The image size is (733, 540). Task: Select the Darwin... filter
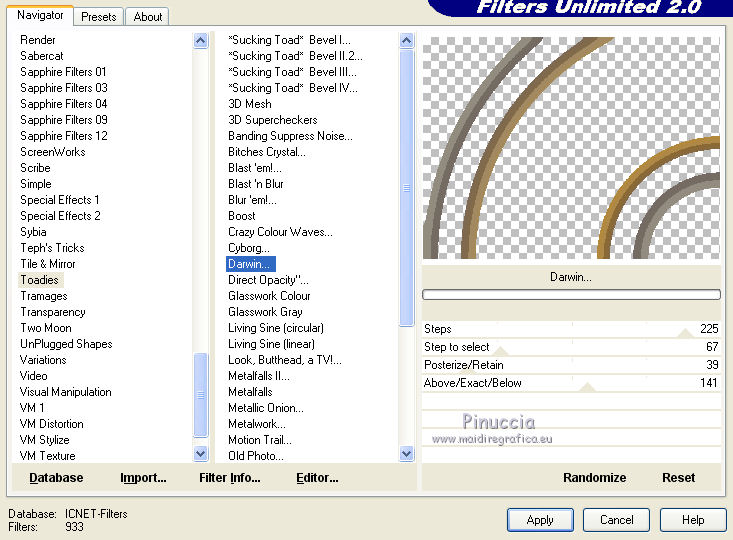point(251,264)
